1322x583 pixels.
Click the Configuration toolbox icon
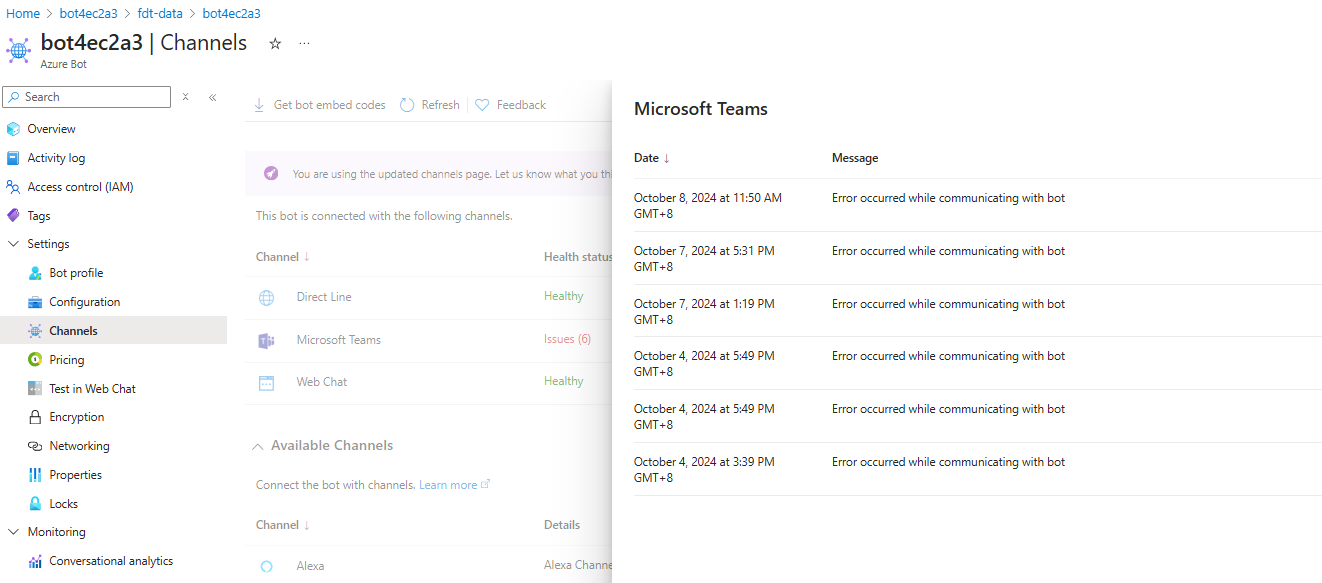click(35, 302)
